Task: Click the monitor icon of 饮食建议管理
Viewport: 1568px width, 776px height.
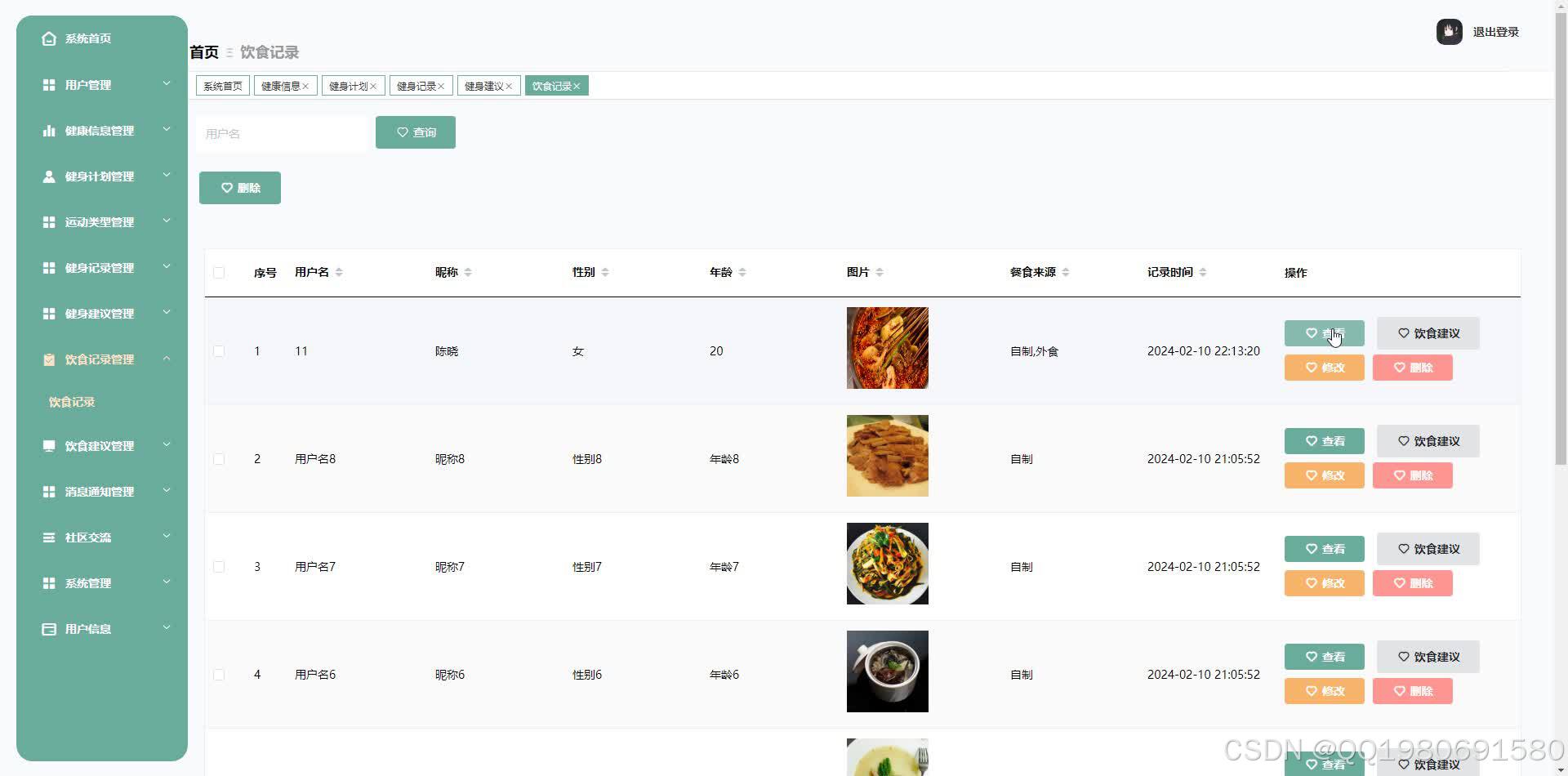Action: 49,446
